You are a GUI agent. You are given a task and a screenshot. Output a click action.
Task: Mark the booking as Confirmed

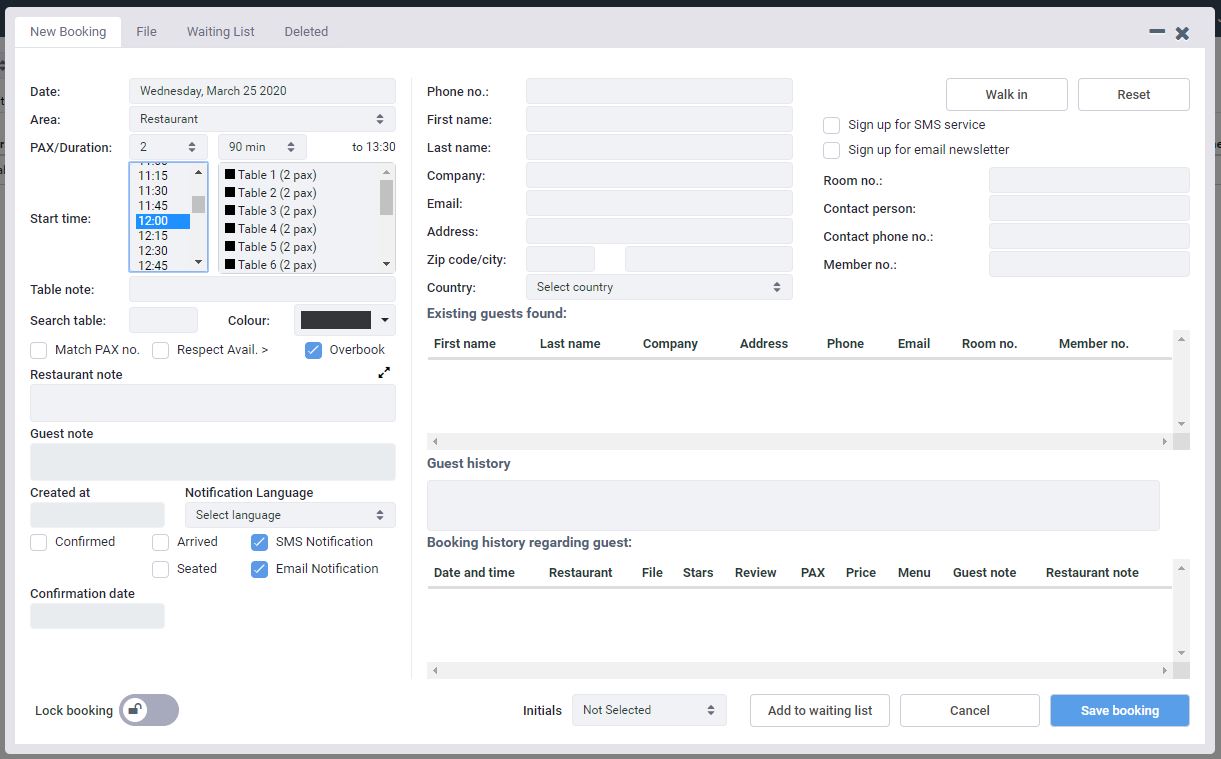[37, 541]
